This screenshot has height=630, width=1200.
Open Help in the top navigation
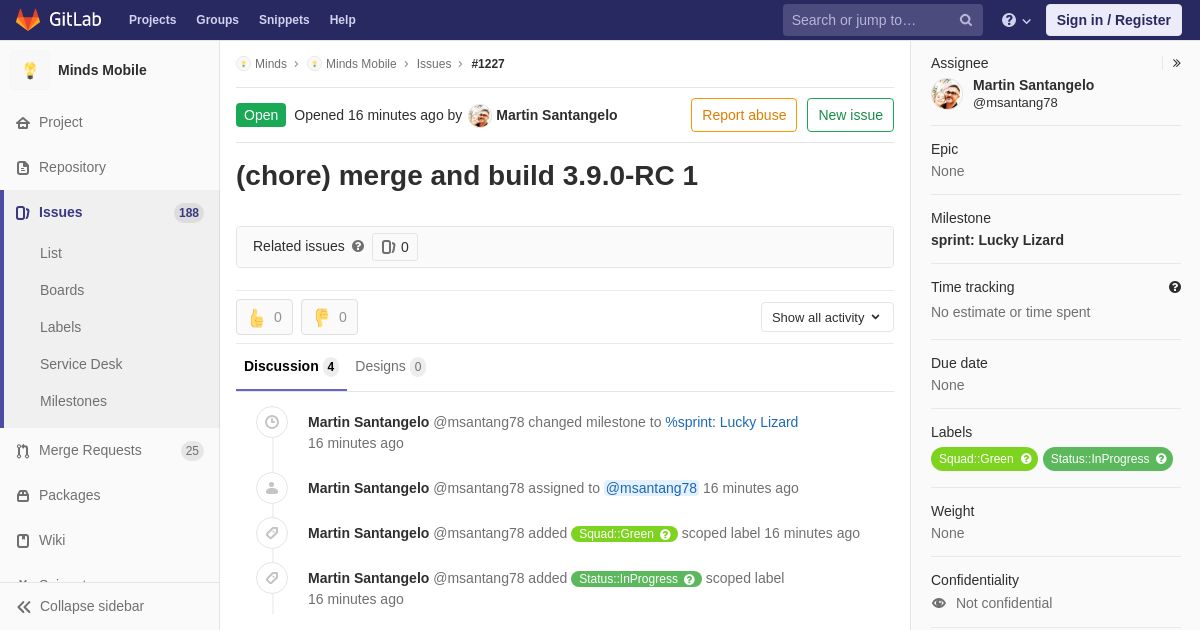click(x=343, y=20)
